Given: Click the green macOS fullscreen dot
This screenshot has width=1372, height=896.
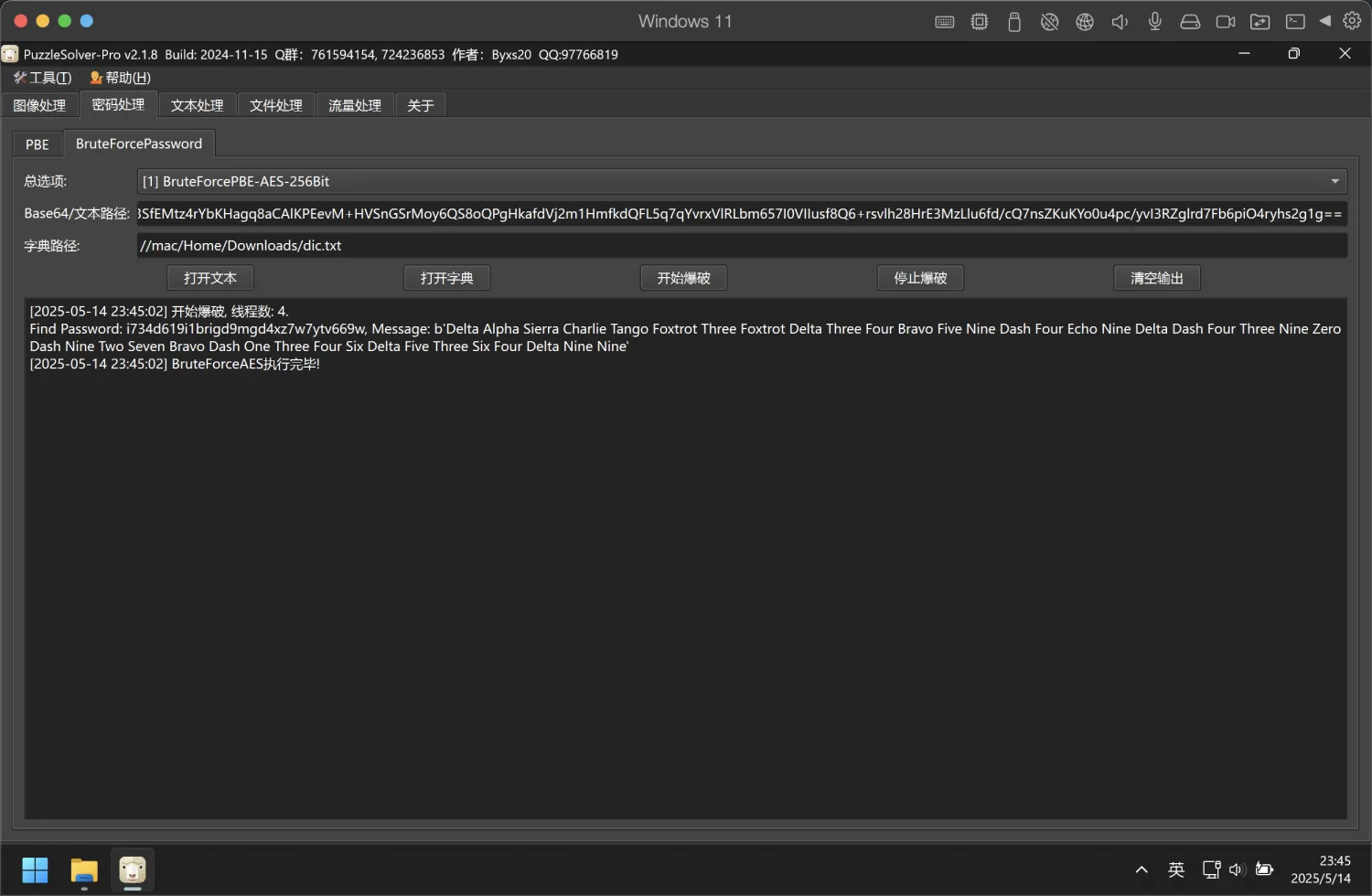Looking at the screenshot, I should coord(64,20).
